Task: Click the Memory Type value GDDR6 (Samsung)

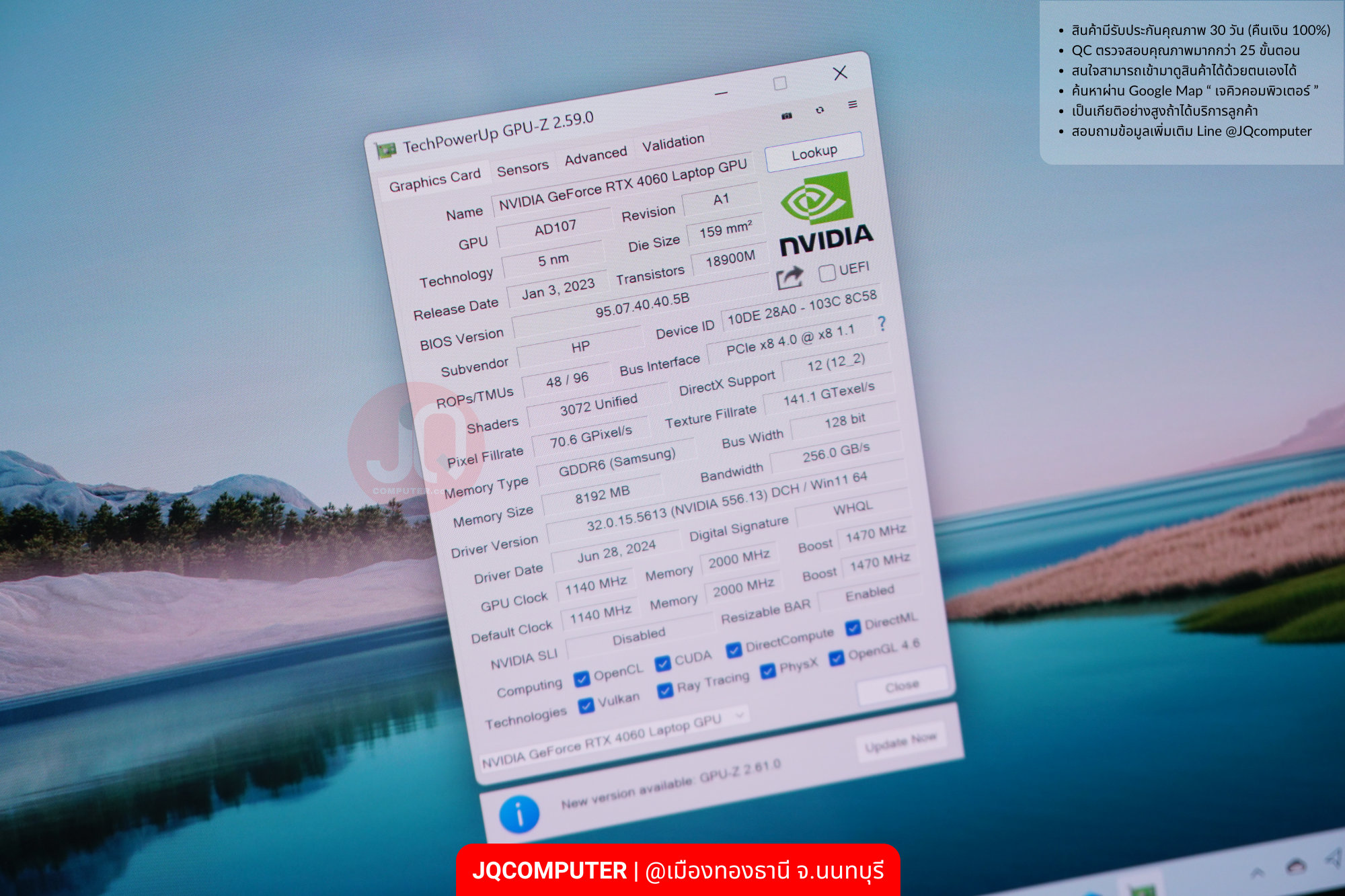Action: [617, 462]
